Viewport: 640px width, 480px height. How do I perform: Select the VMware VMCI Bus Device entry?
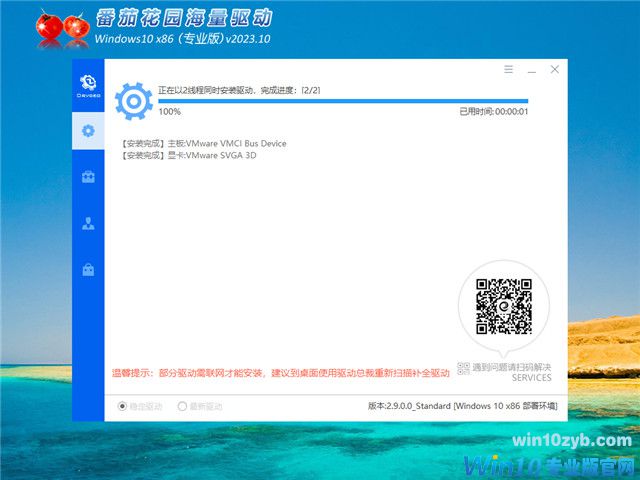(x=203, y=144)
